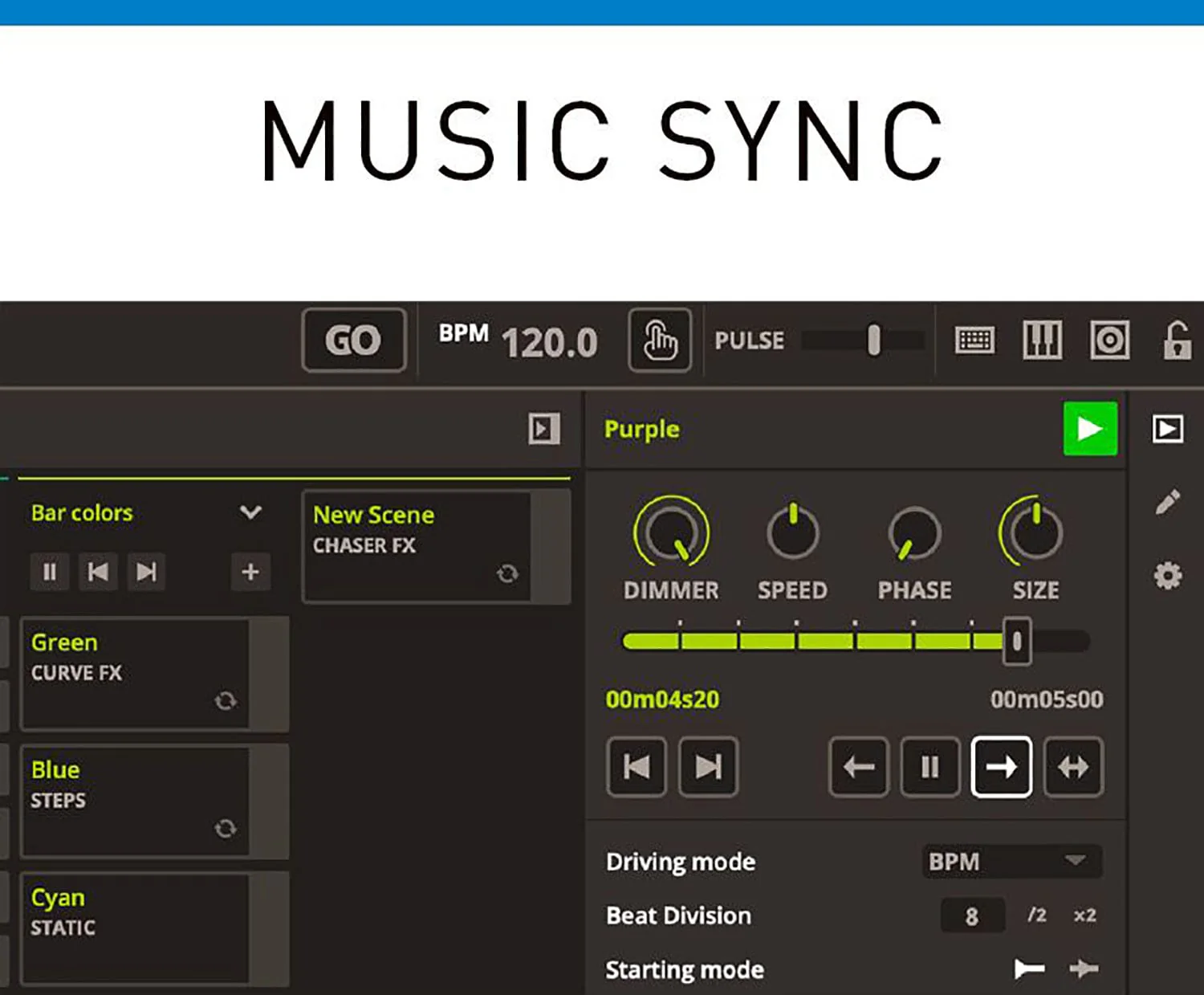Click the SPEED knob

click(x=792, y=532)
